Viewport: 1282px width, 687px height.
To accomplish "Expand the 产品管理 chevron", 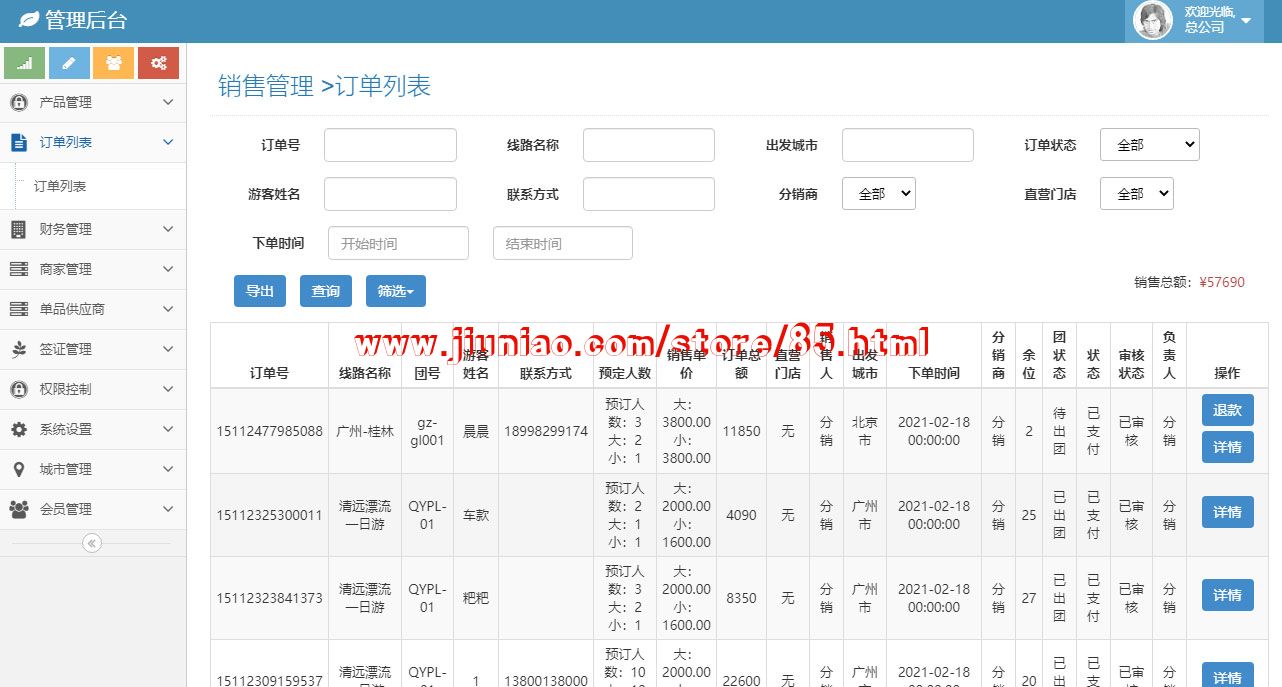I will pyautogui.click(x=168, y=102).
